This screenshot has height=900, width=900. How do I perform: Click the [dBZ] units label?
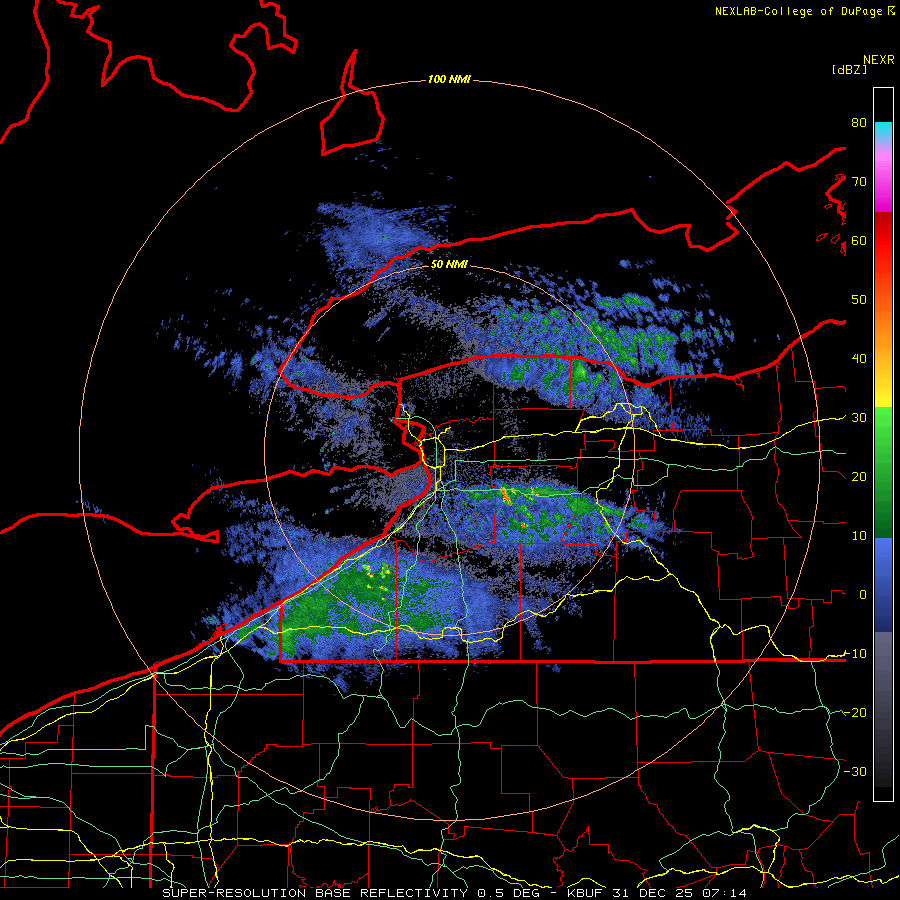[849, 70]
